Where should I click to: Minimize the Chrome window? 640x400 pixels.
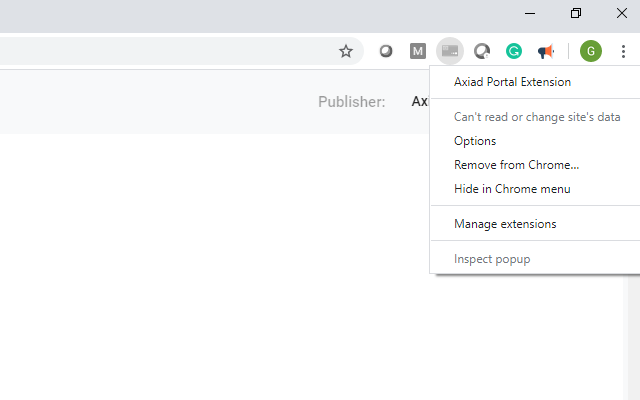(x=530, y=13)
